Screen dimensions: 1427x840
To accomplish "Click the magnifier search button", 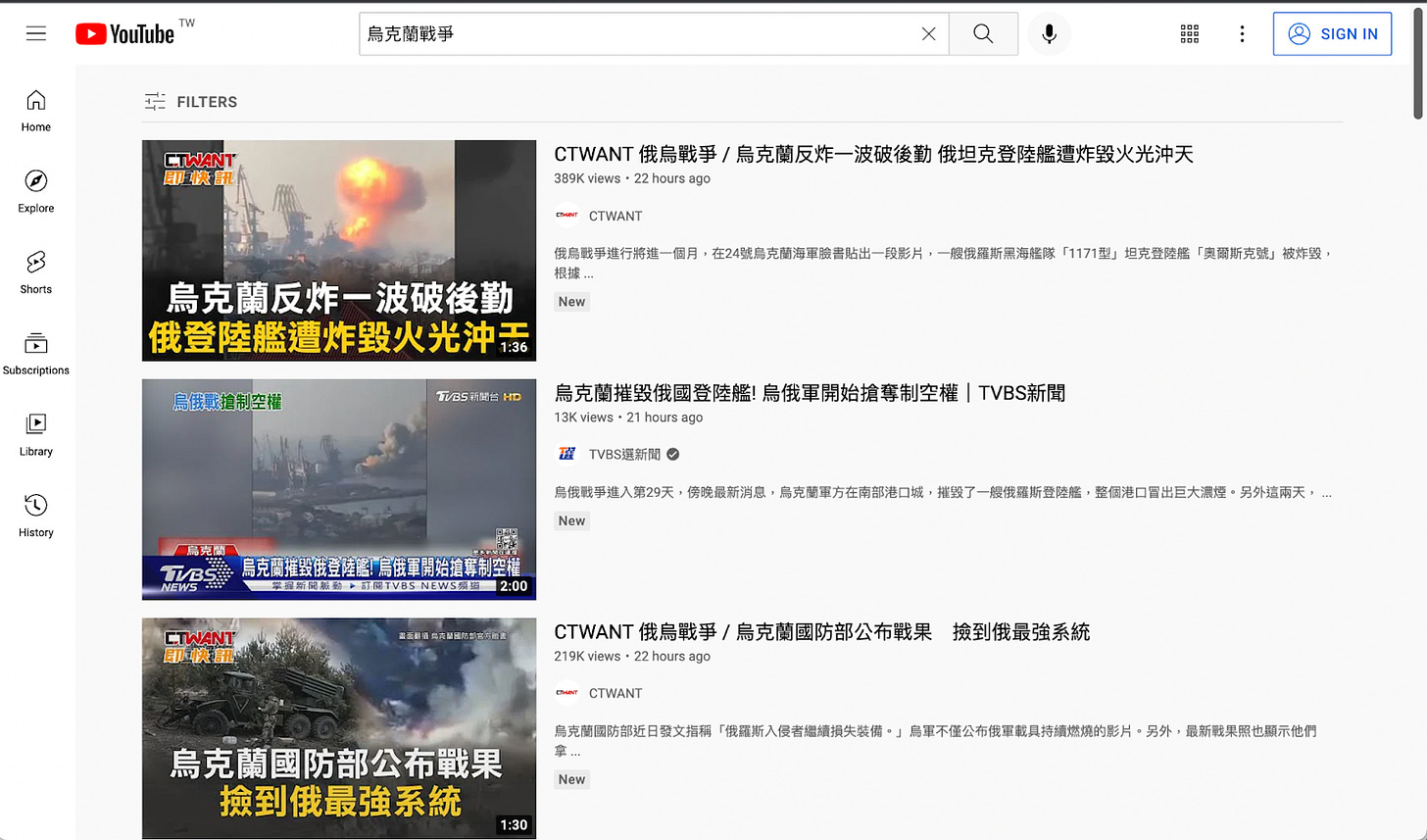I will click(983, 33).
